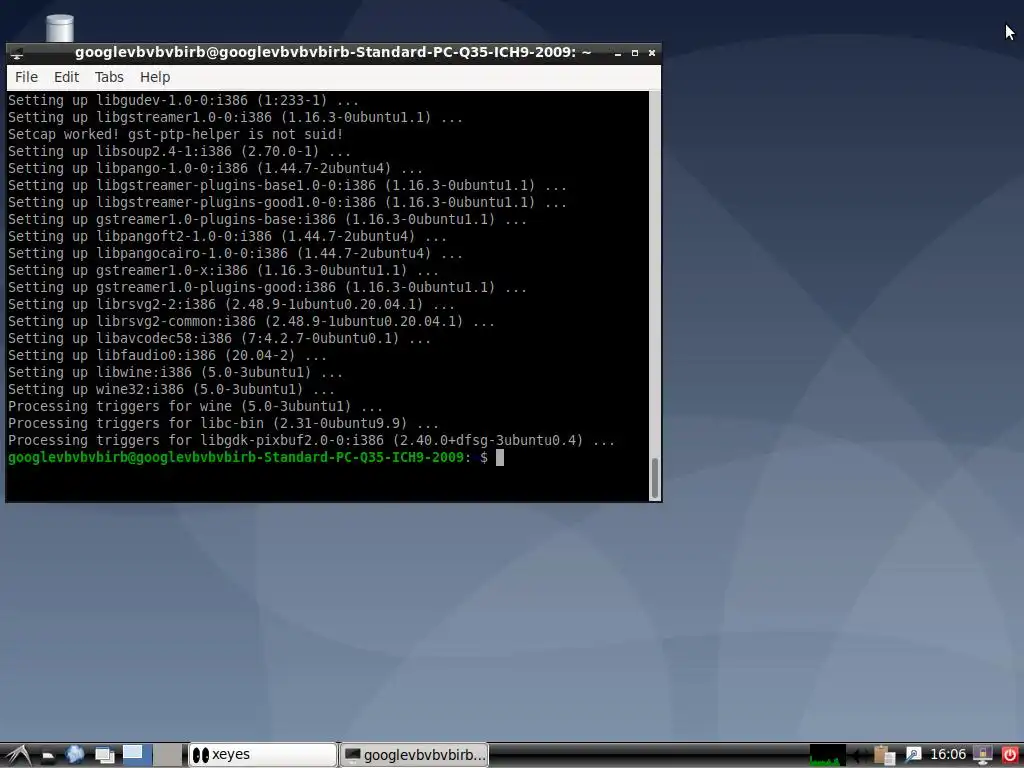
Task: Click the 'Setcap worked!' output line
Action: [175, 135]
